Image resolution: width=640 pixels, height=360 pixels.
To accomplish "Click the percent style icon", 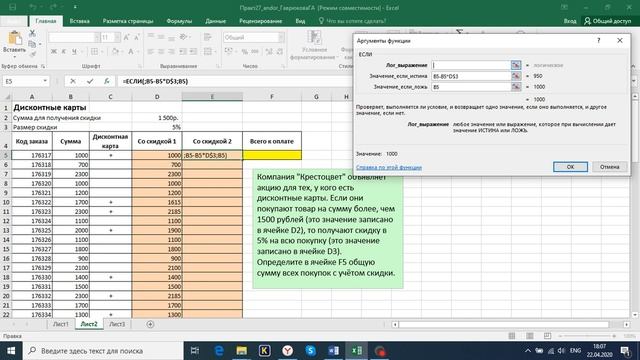I will coord(244,51).
